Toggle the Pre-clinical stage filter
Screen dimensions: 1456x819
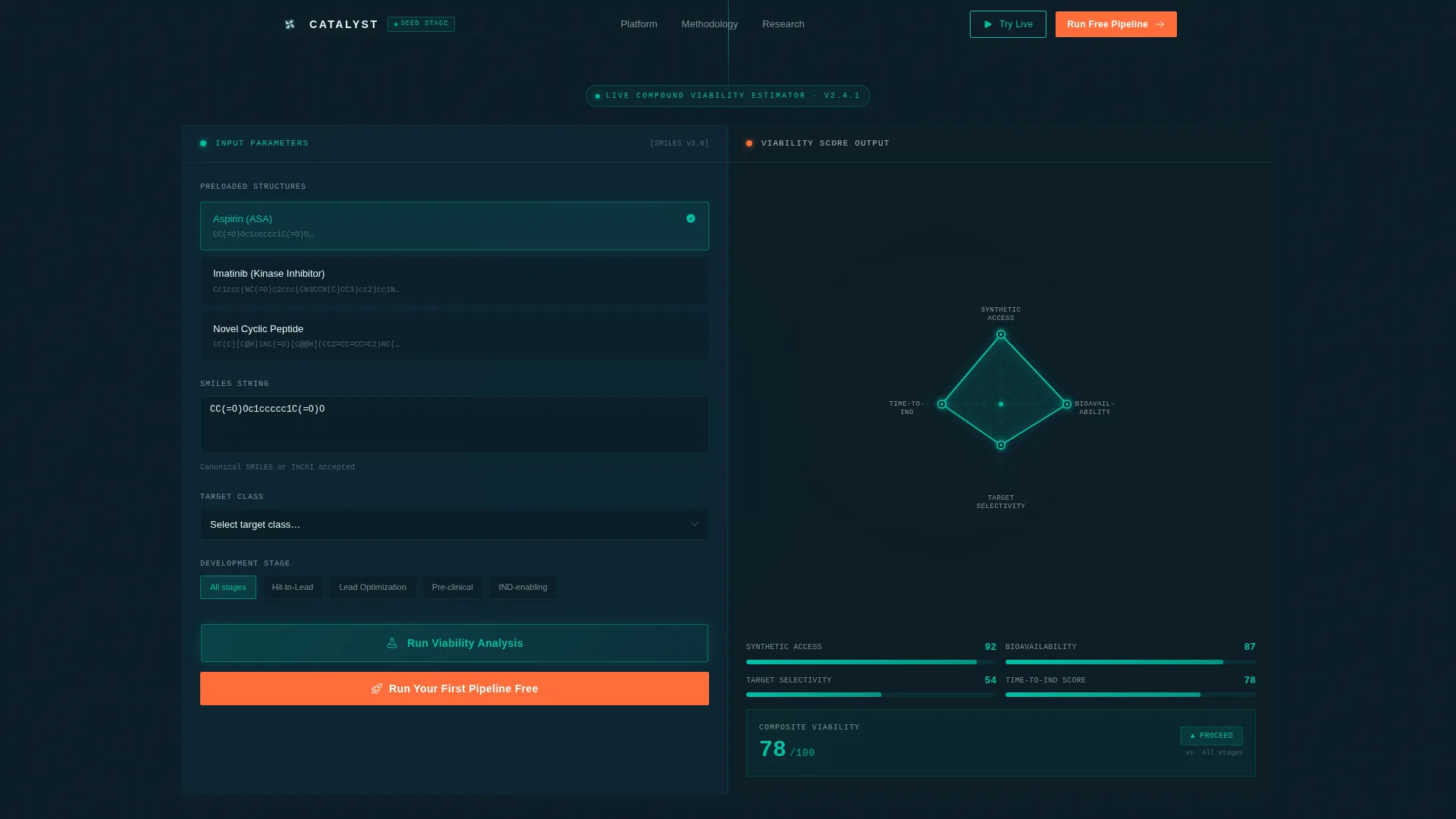(452, 587)
